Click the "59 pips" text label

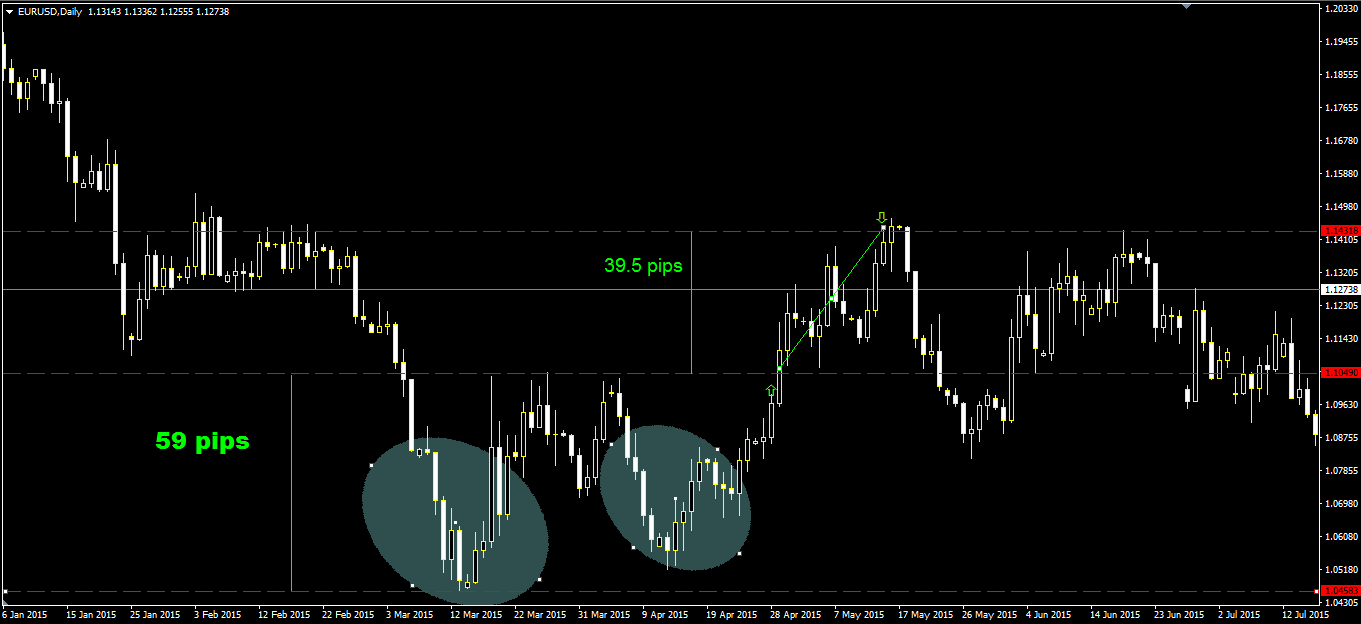coord(202,440)
